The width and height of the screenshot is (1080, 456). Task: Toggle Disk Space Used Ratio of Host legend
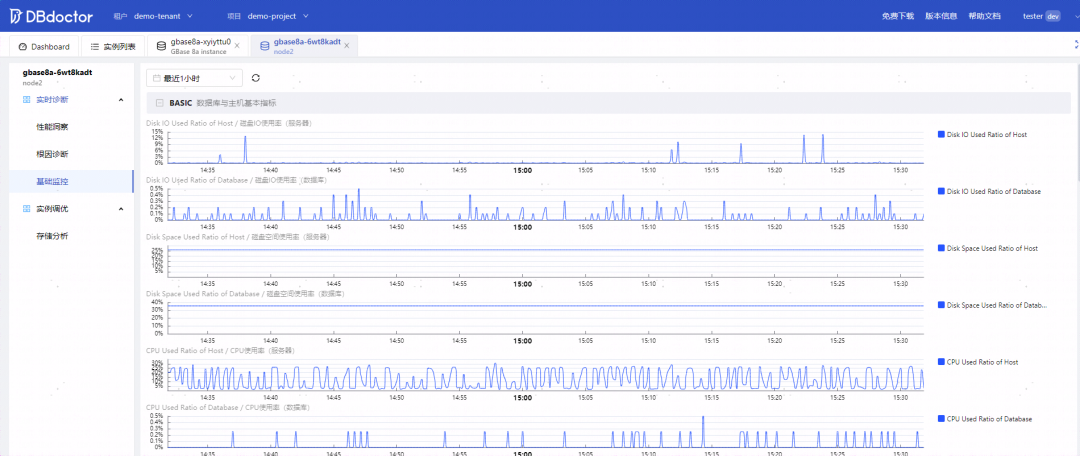(988, 248)
